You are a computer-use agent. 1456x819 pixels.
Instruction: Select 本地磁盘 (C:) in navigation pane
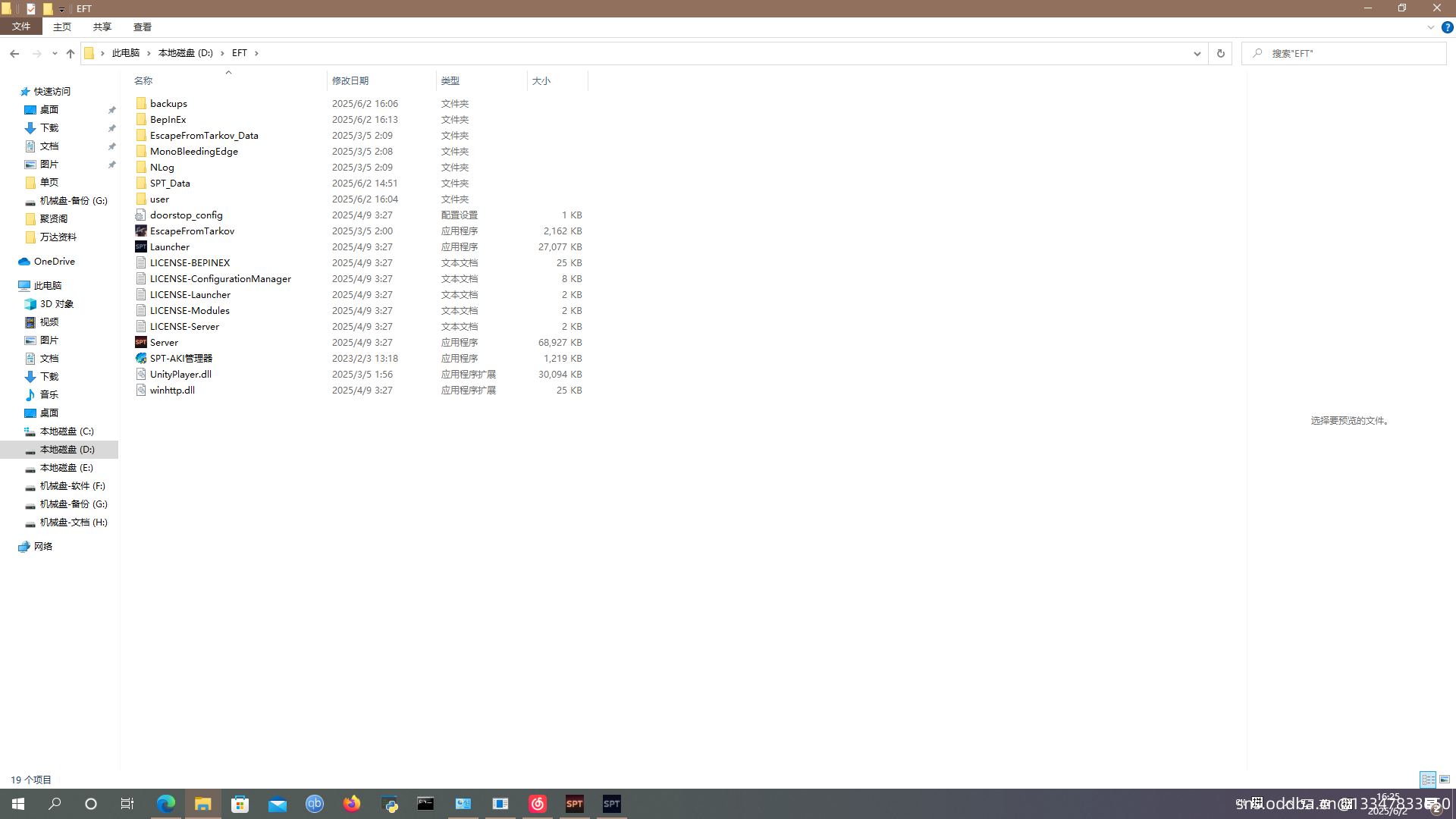(67, 431)
